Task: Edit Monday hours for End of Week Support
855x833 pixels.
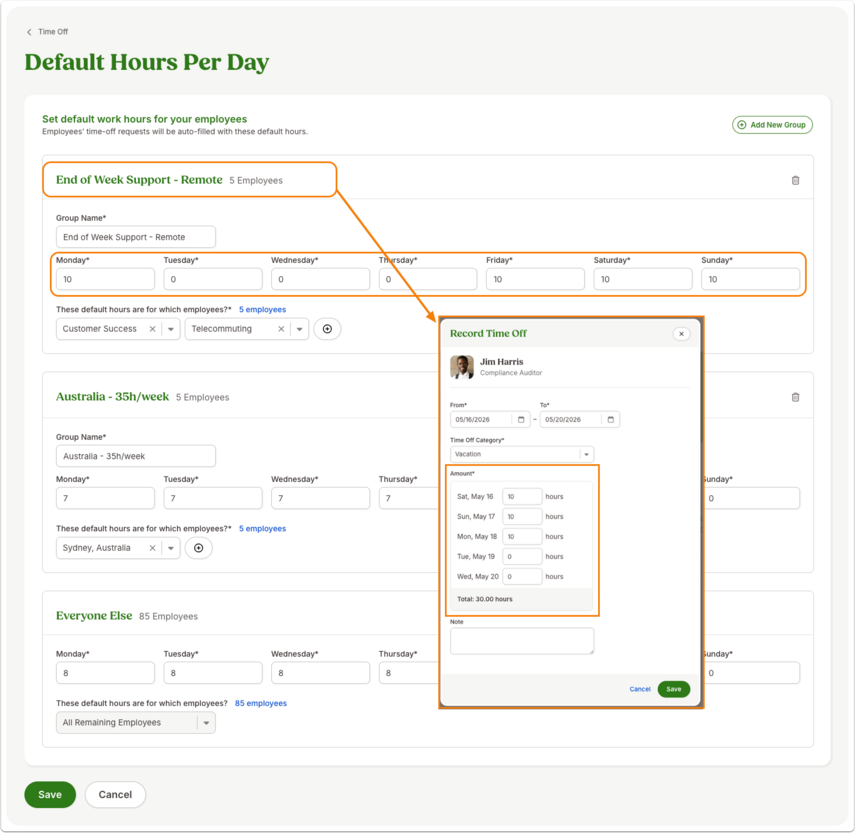Action: coord(105,279)
